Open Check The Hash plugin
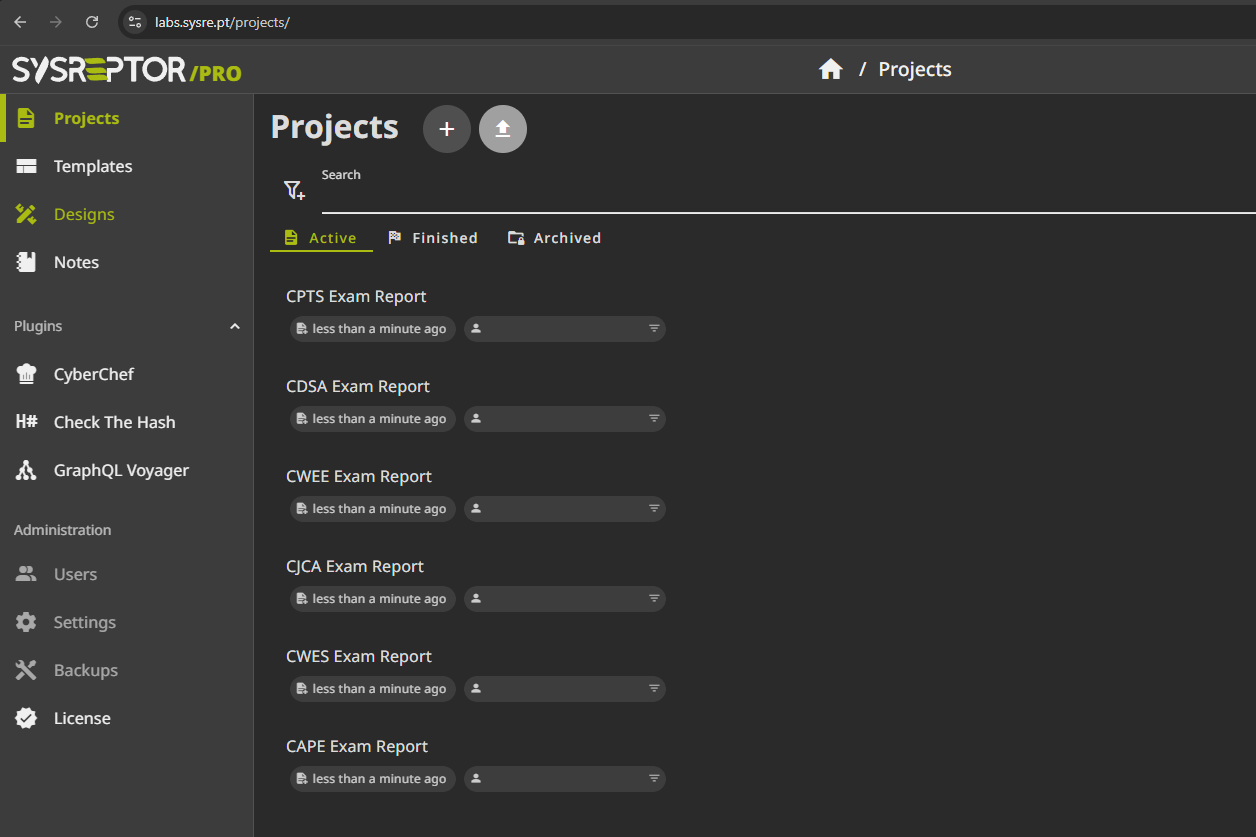Image resolution: width=1256 pixels, height=837 pixels. (114, 422)
